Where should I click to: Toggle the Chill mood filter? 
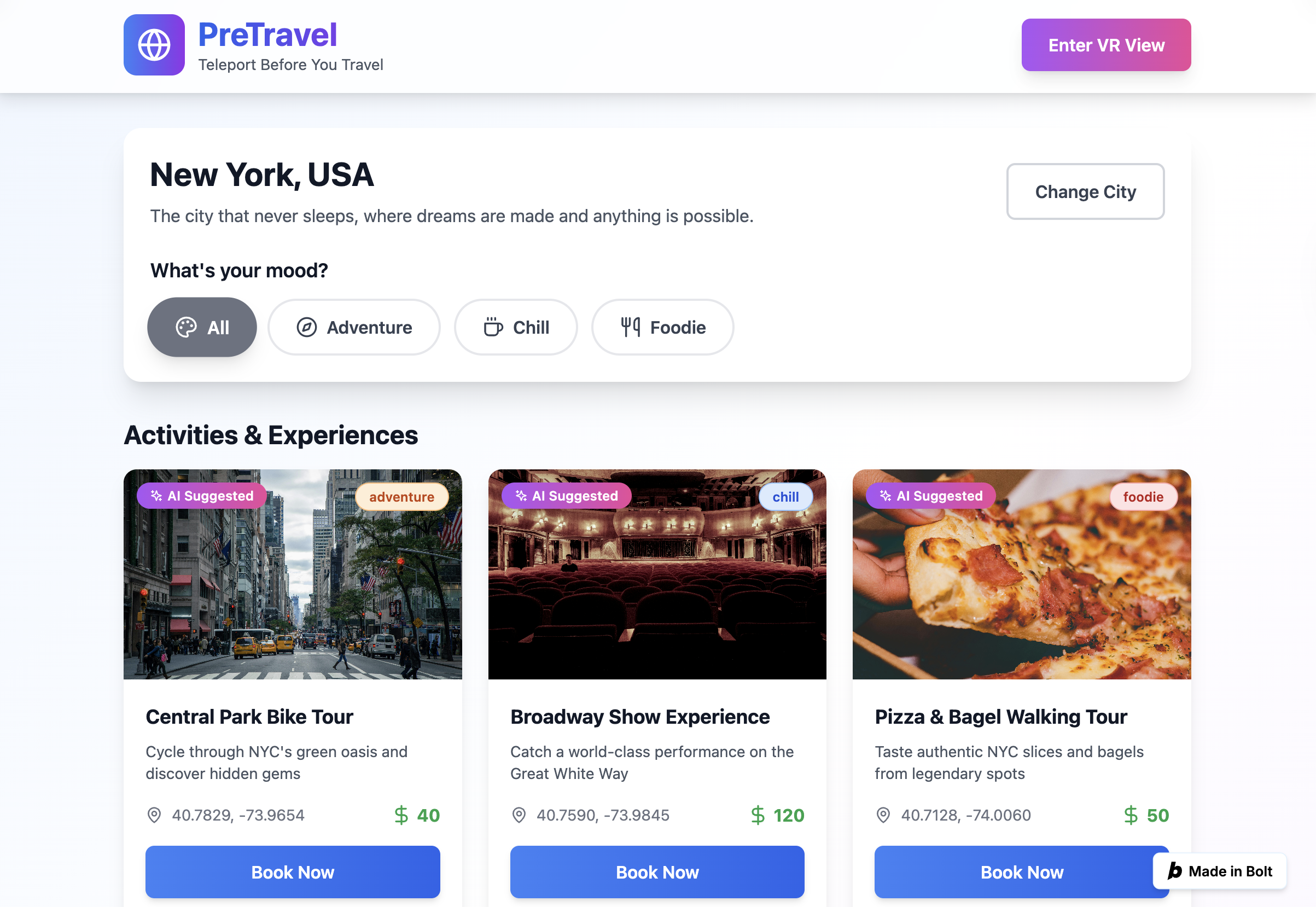(516, 327)
